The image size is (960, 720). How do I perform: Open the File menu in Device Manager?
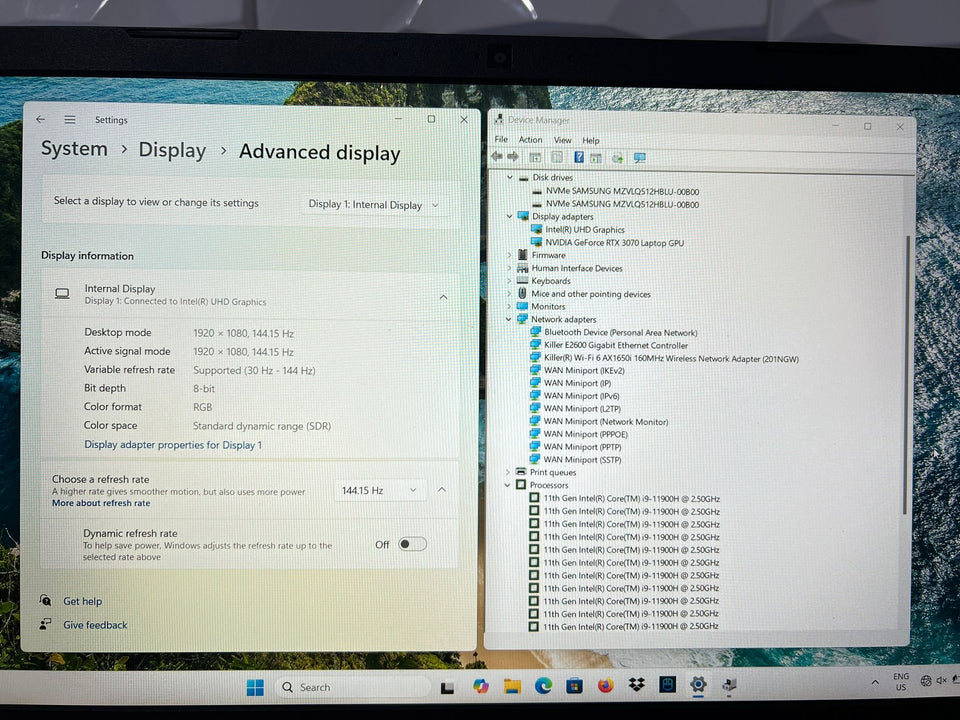click(501, 139)
